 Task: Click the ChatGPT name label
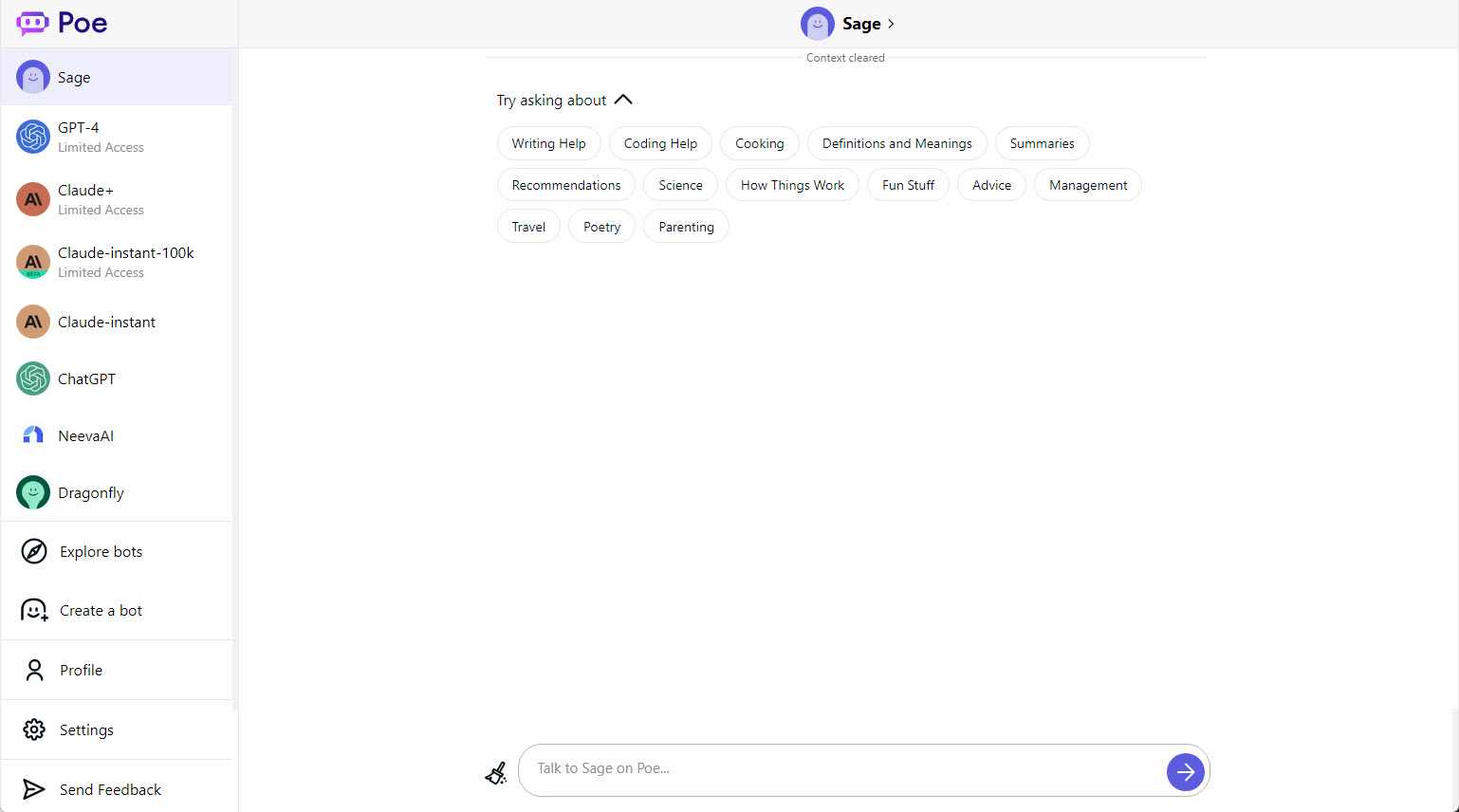(x=86, y=378)
